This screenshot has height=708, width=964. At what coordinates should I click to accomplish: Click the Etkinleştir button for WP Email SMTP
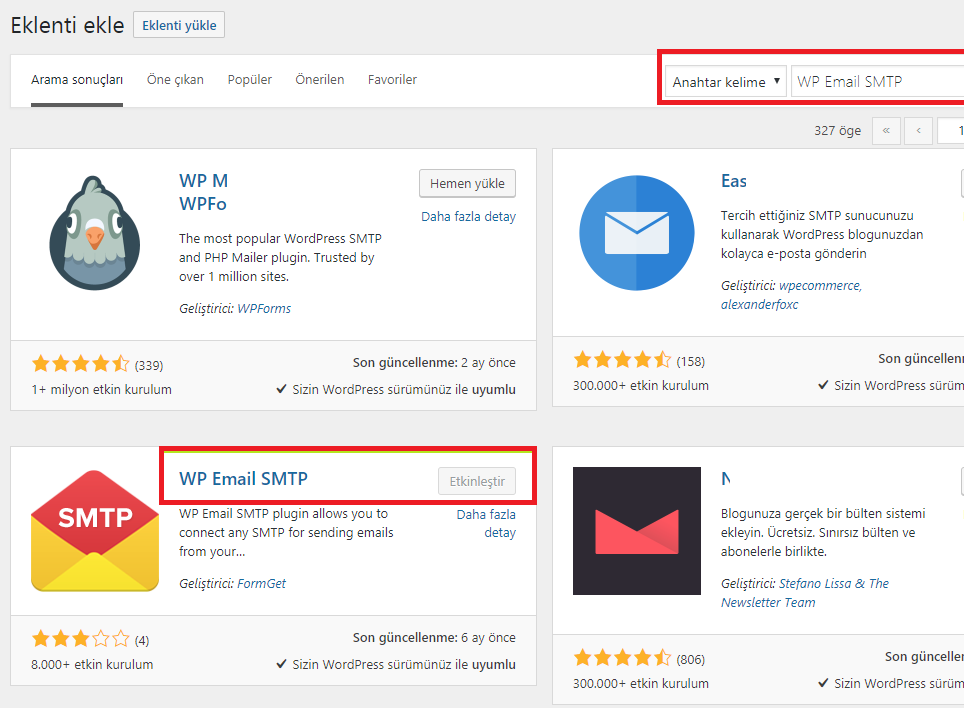pyautogui.click(x=477, y=481)
